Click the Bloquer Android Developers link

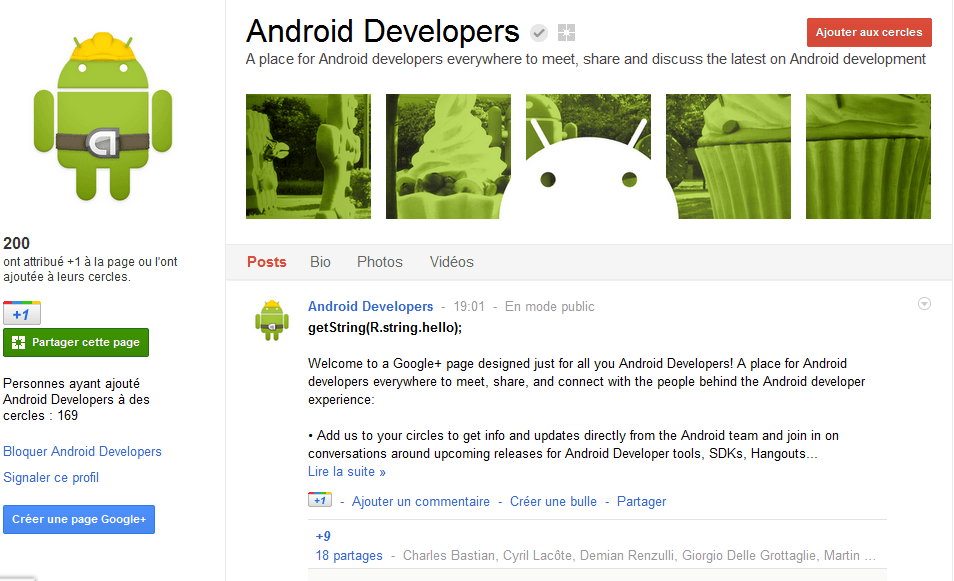click(x=82, y=451)
